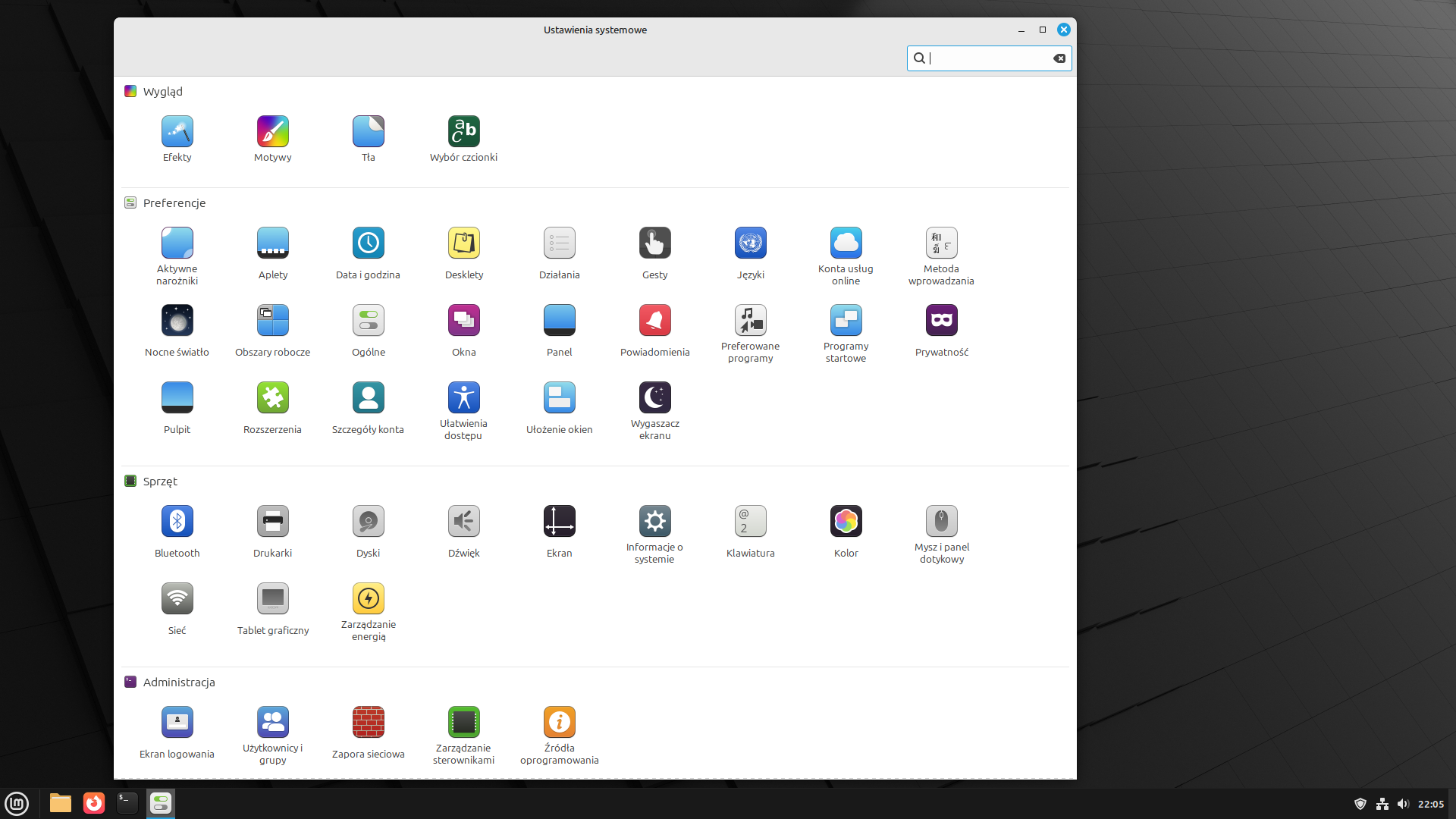Open Ułatwienia dostępu accessibility settings

(x=463, y=398)
